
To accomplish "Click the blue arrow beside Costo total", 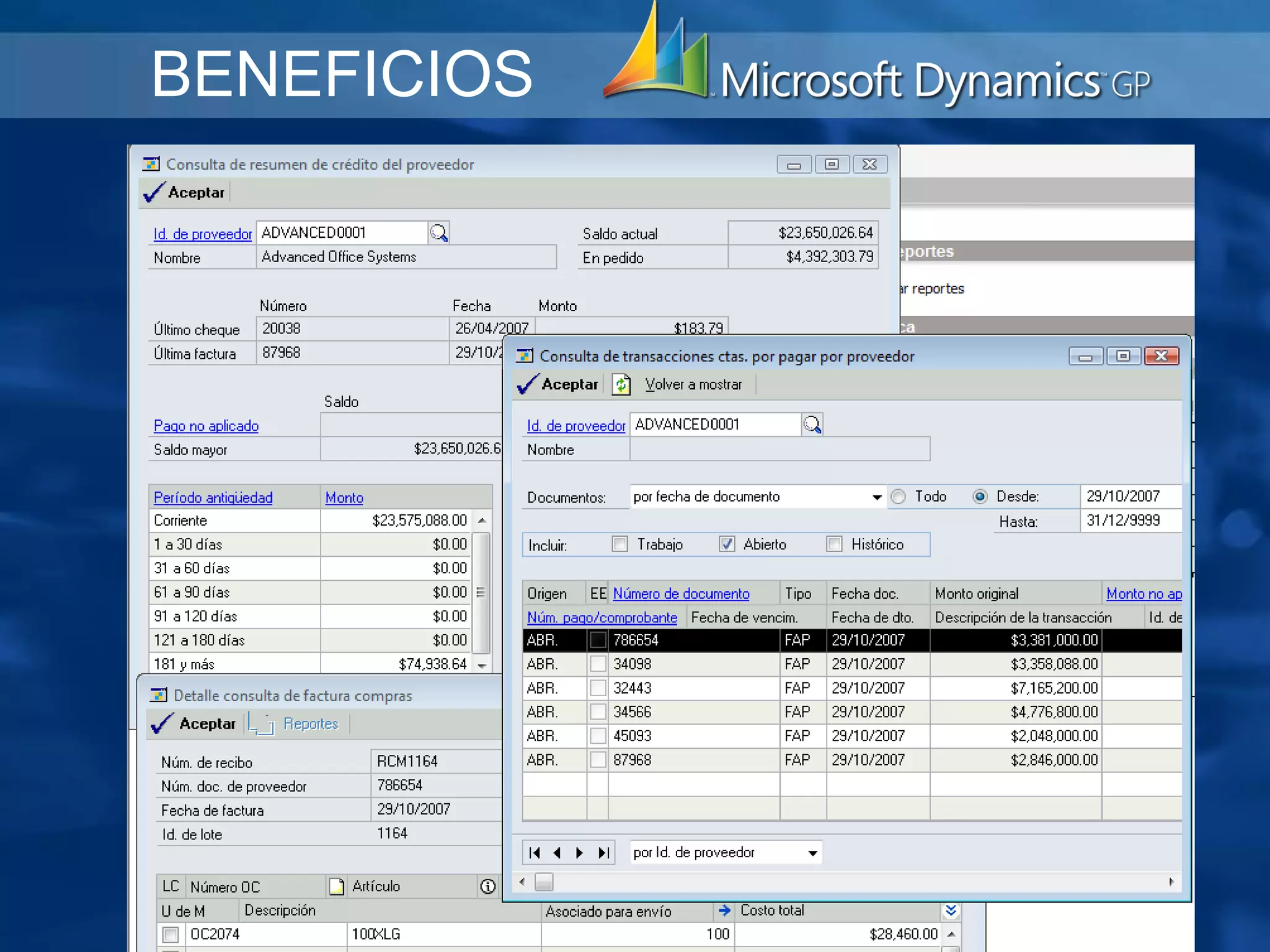I will [x=724, y=910].
